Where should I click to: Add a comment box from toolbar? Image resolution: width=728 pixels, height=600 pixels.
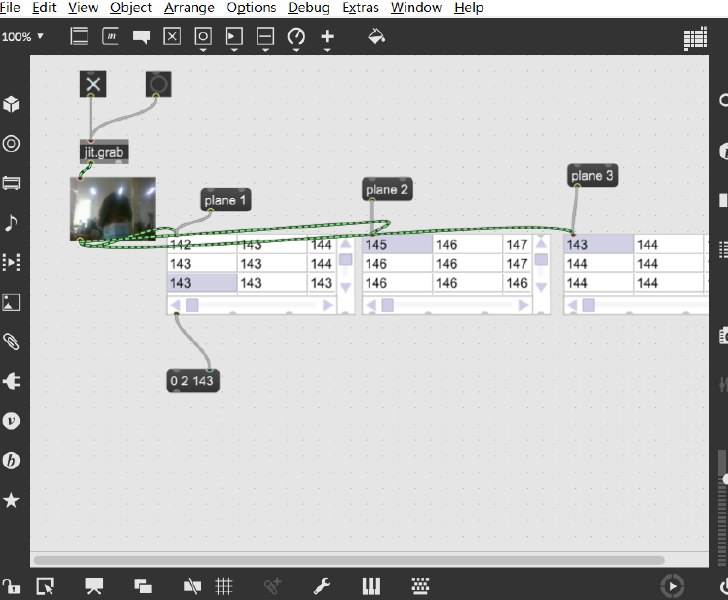pos(141,37)
